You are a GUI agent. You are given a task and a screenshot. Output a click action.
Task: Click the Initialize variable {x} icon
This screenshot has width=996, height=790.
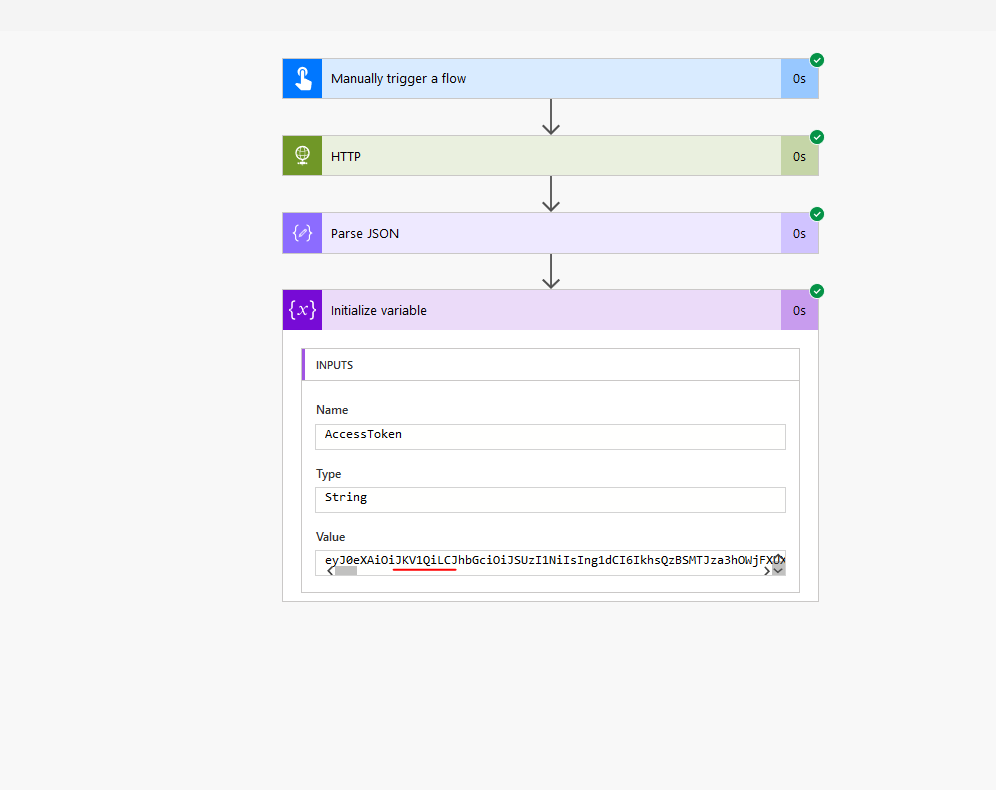[x=302, y=310]
